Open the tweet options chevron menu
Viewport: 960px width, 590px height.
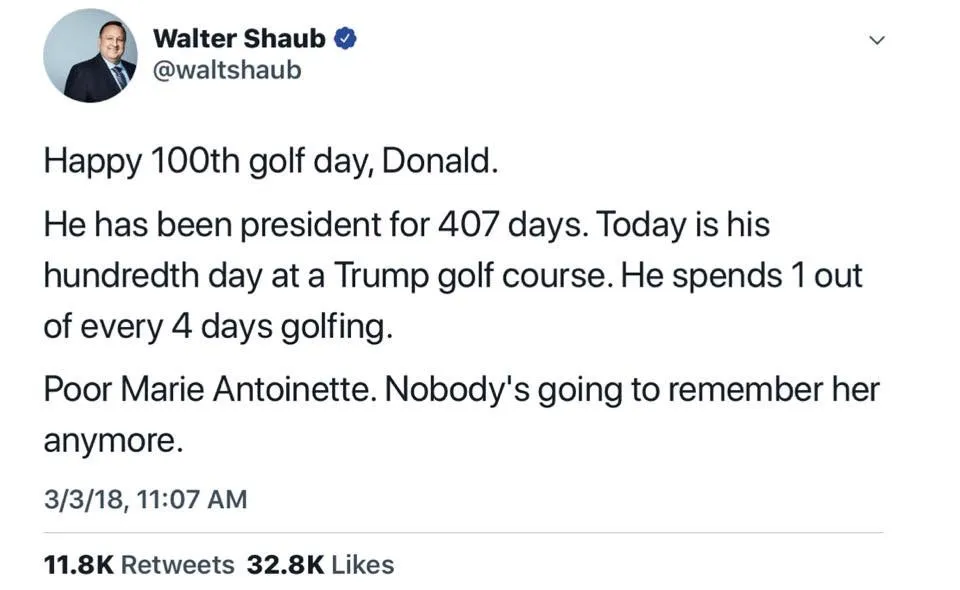[877, 40]
